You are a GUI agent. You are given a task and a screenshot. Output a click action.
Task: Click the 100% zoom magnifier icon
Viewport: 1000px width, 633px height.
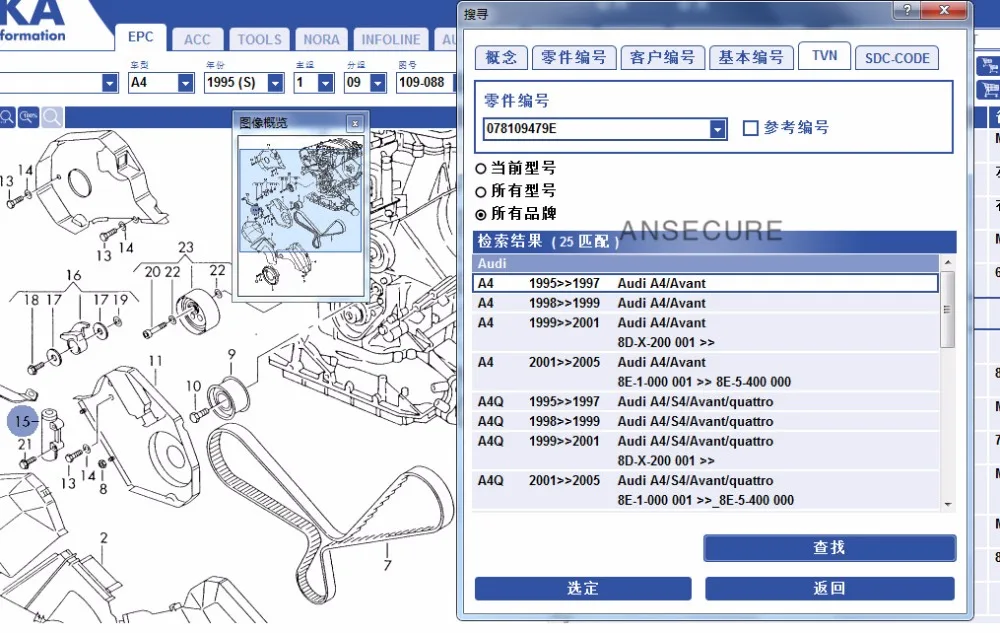point(29,117)
